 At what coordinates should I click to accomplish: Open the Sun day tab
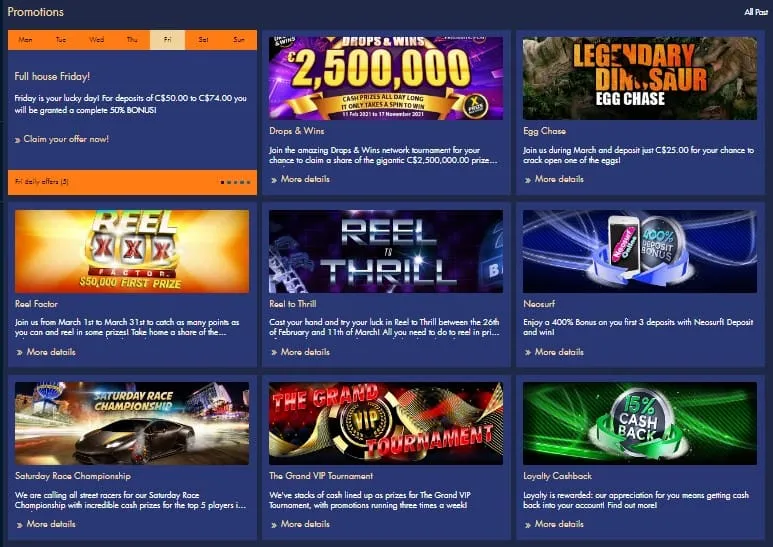click(239, 39)
